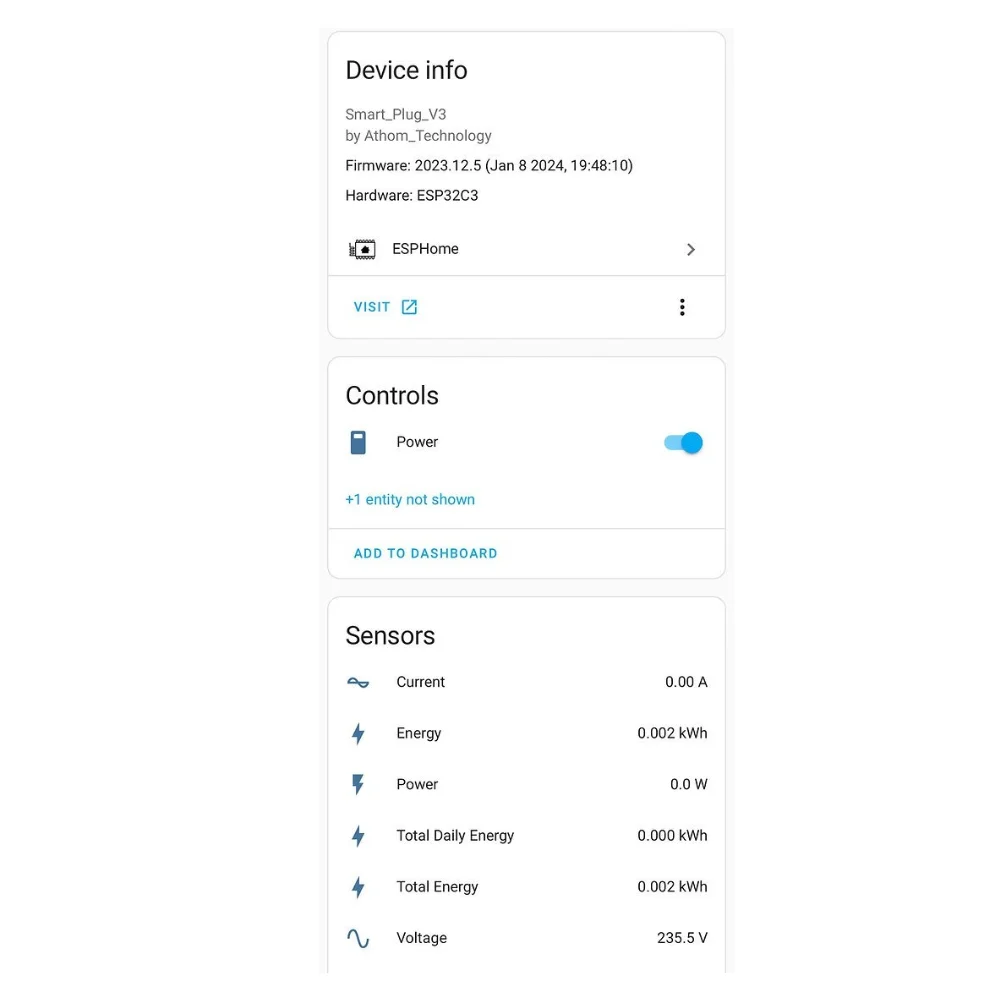The image size is (1000, 1000).
Task: Click the Energy sensor lightning icon
Action: click(x=358, y=734)
